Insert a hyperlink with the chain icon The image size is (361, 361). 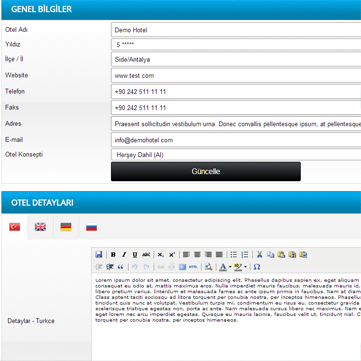coord(161,267)
